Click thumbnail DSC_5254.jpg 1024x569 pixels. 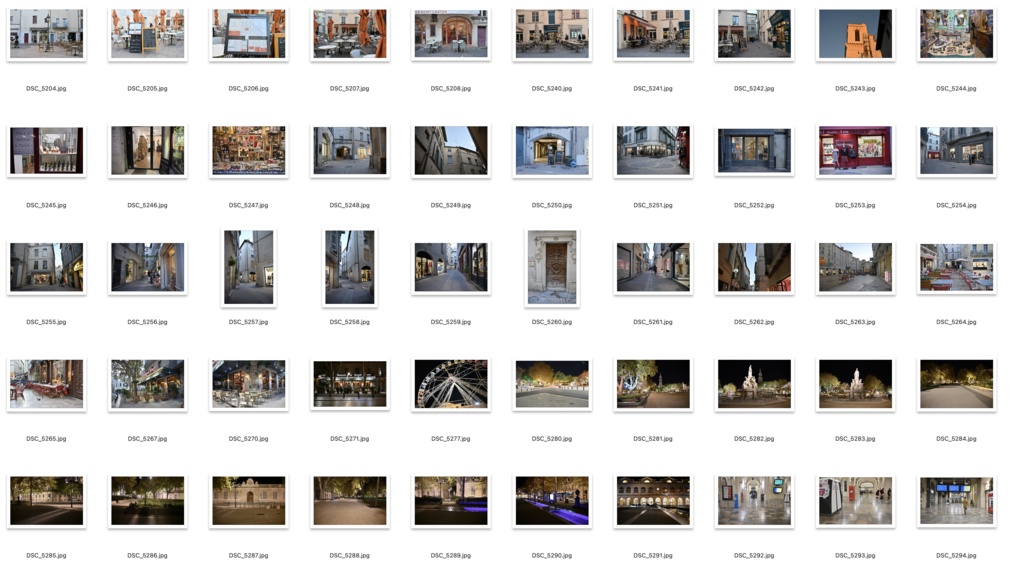tap(956, 151)
